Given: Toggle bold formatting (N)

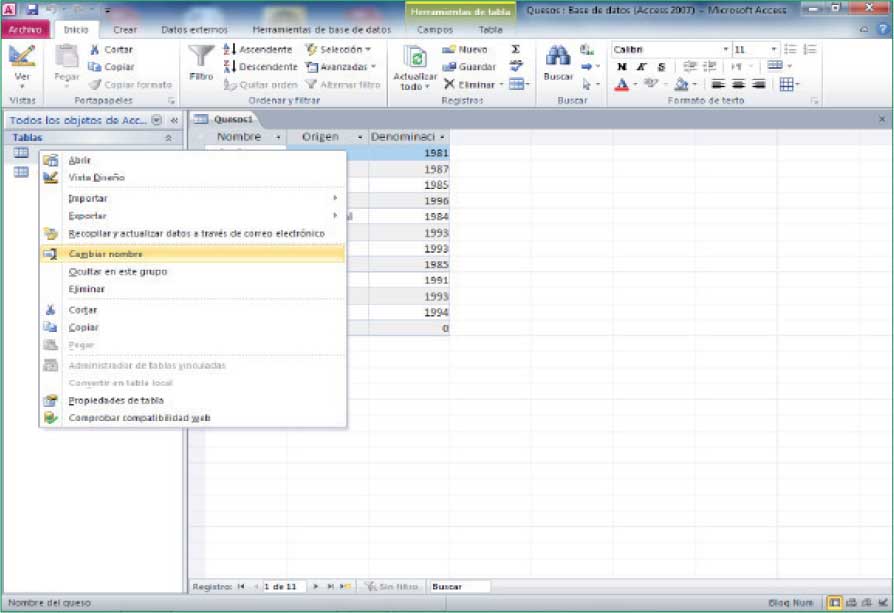Looking at the screenshot, I should (621, 67).
